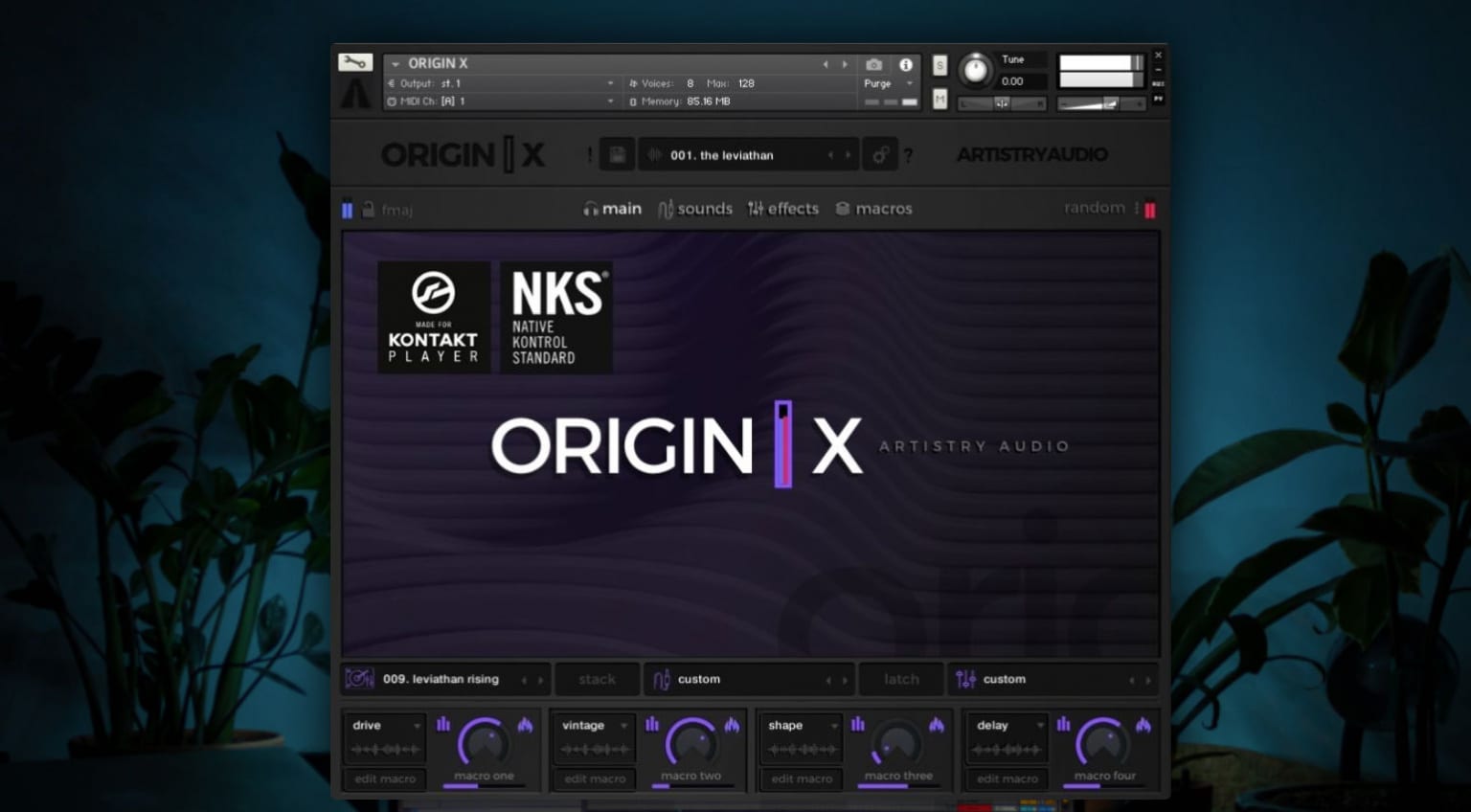Click the save preset floppy disk icon

617,155
